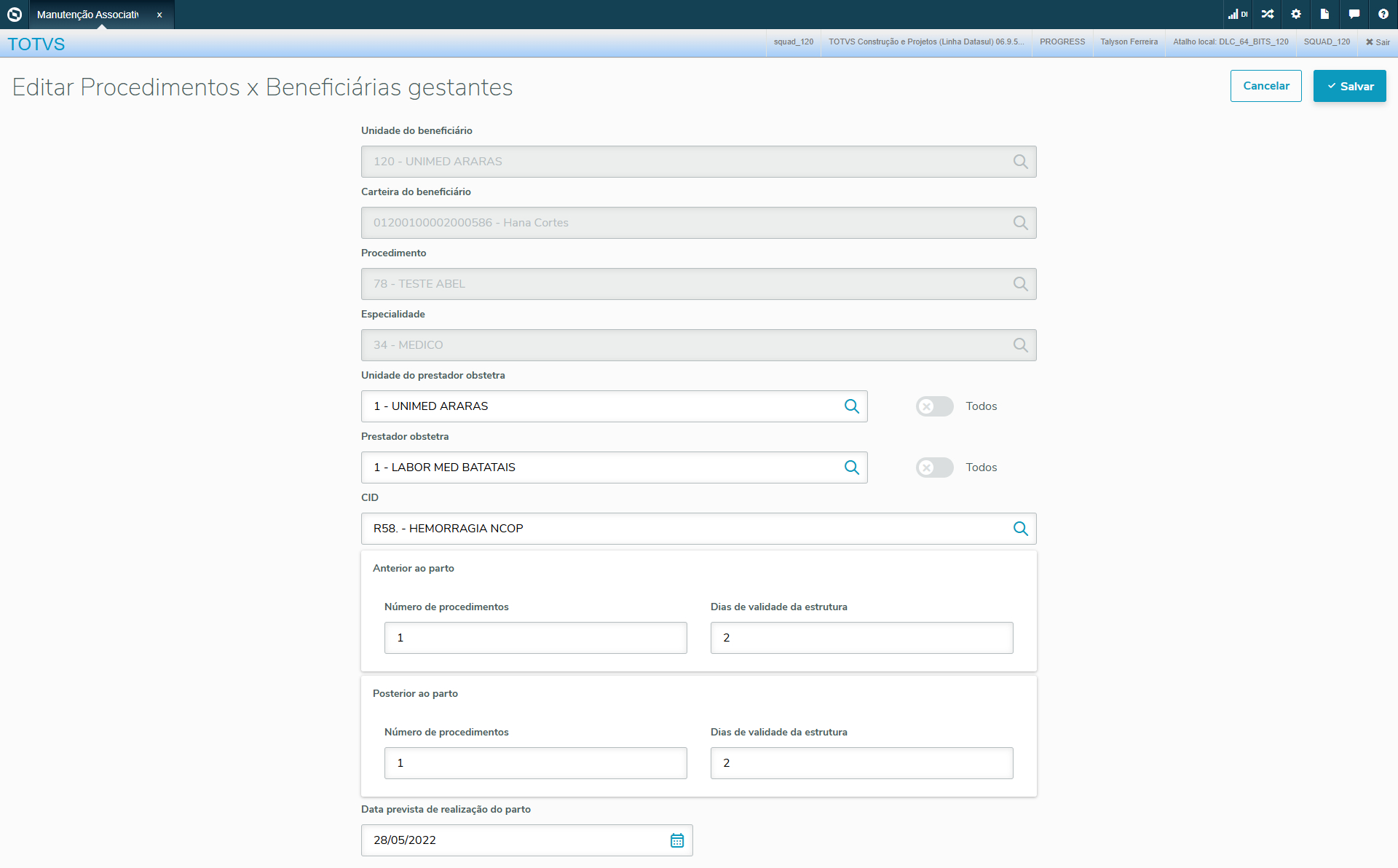Viewport: 1398px width, 868px height.
Task: Click the signal bars DI icon
Action: (1237, 14)
